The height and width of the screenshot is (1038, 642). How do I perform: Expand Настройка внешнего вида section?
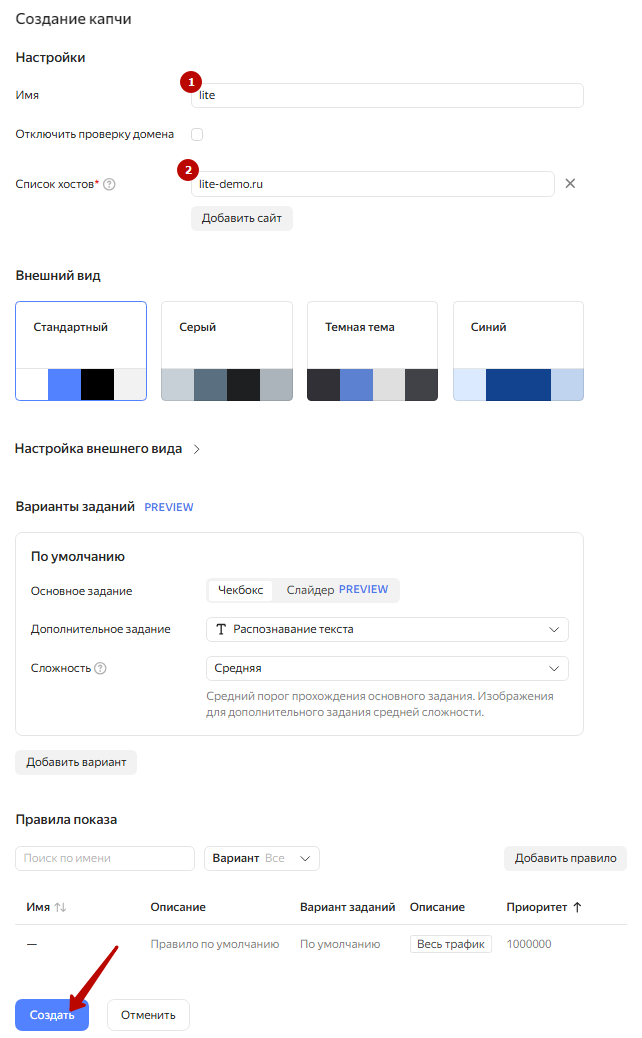[108, 449]
